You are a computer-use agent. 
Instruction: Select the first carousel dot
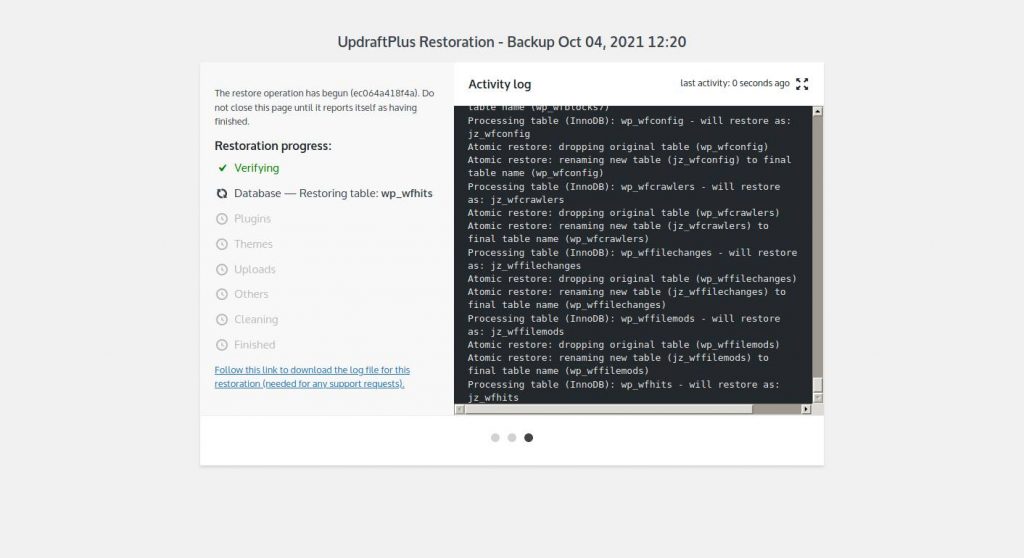[495, 438]
